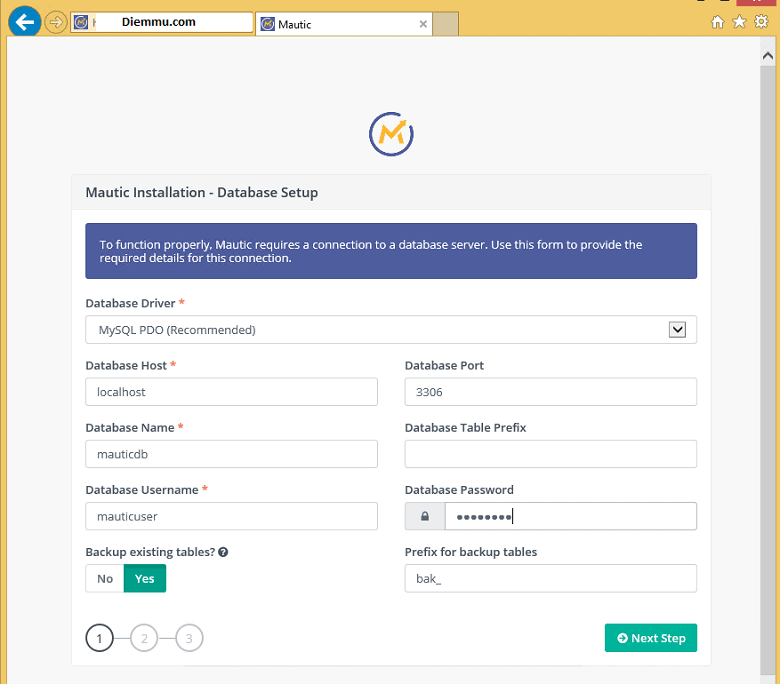Click the Database Host field
The image size is (780, 684).
coord(231,392)
